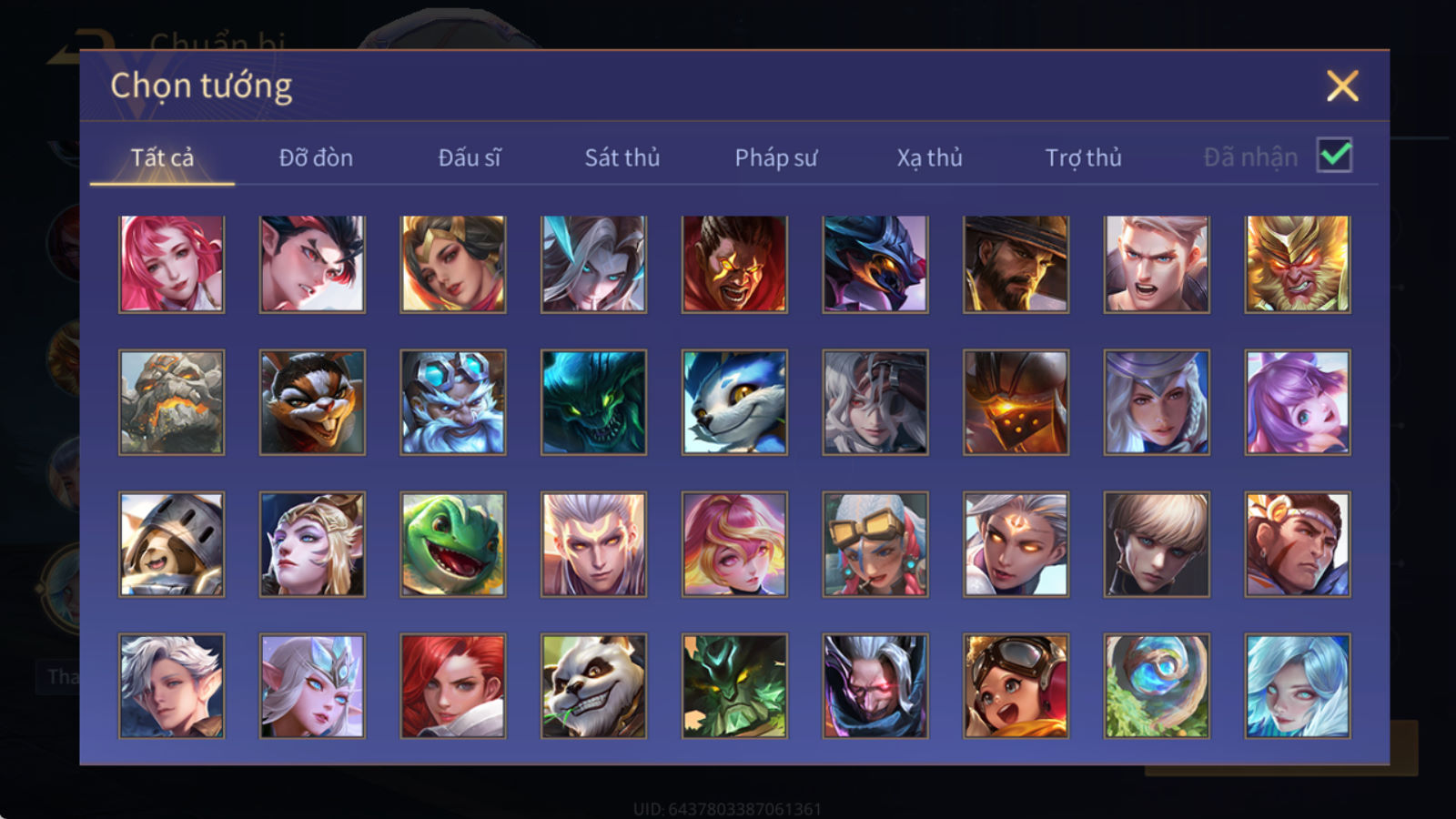Switch to the Xạ thủ tab
The width and height of the screenshot is (1456, 819).
pyautogui.click(x=929, y=157)
